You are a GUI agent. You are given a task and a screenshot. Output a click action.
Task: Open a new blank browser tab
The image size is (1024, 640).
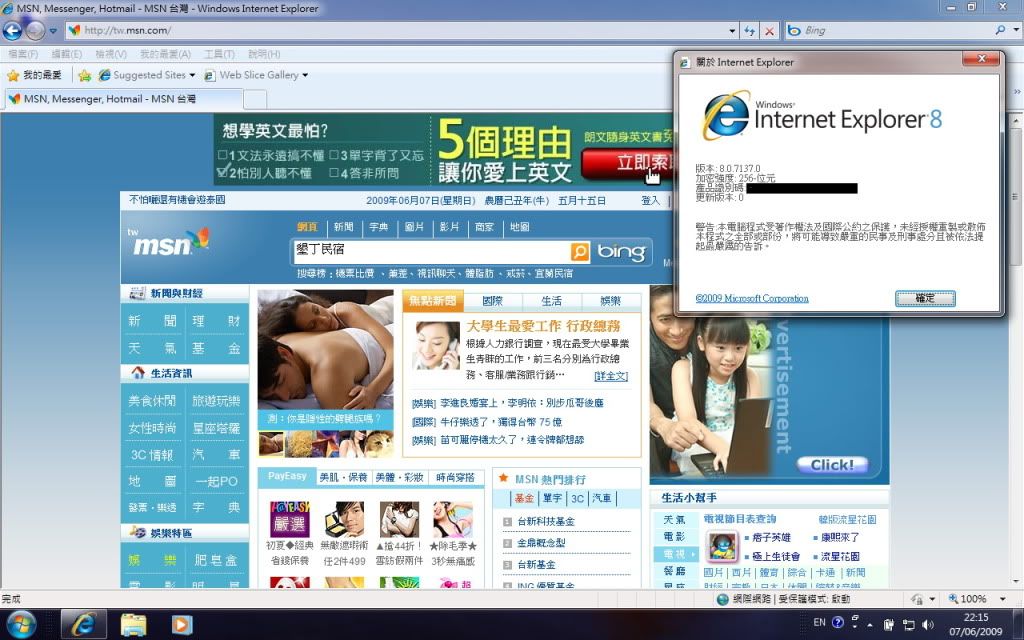coord(255,99)
